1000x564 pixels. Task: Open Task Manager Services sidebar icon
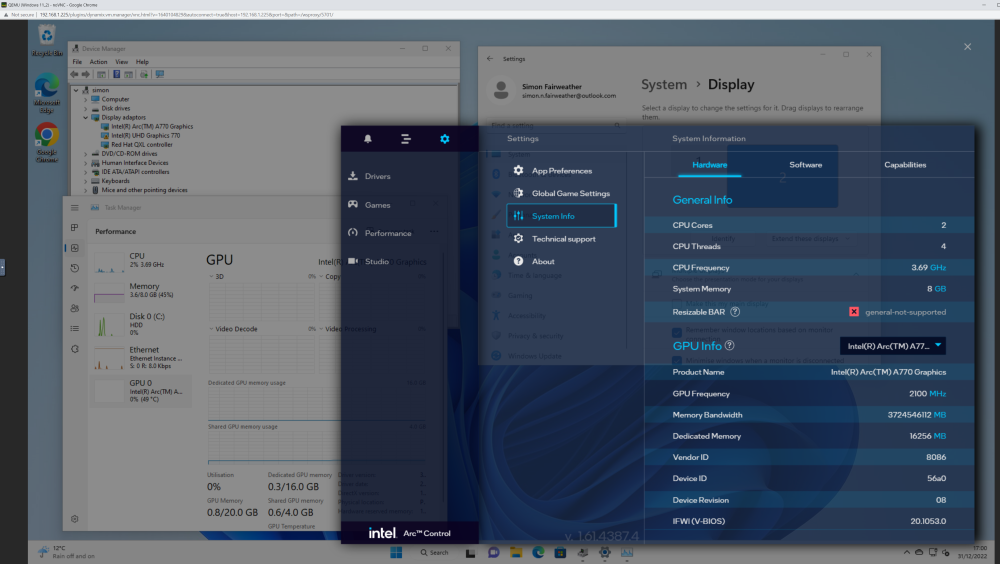tap(75, 349)
